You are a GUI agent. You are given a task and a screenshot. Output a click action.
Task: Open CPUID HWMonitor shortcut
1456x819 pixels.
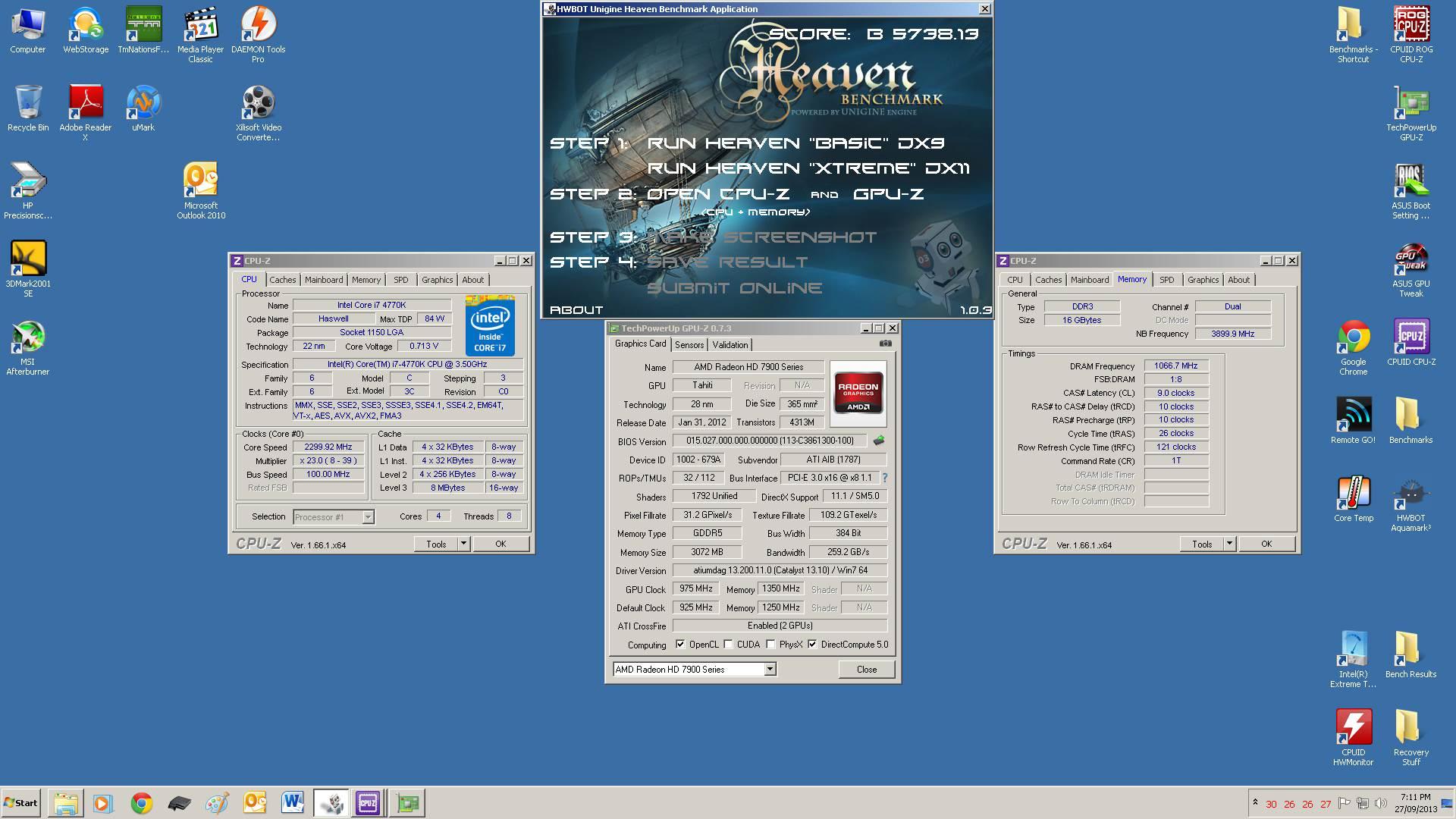tap(1353, 738)
